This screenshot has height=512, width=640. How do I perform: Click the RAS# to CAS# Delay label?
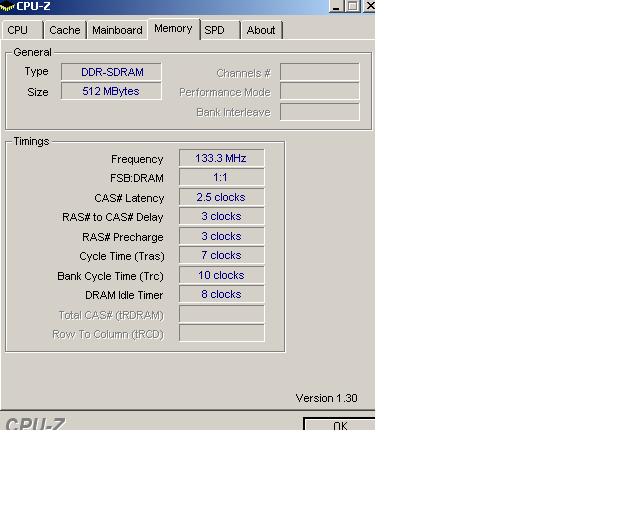click(x=113, y=217)
